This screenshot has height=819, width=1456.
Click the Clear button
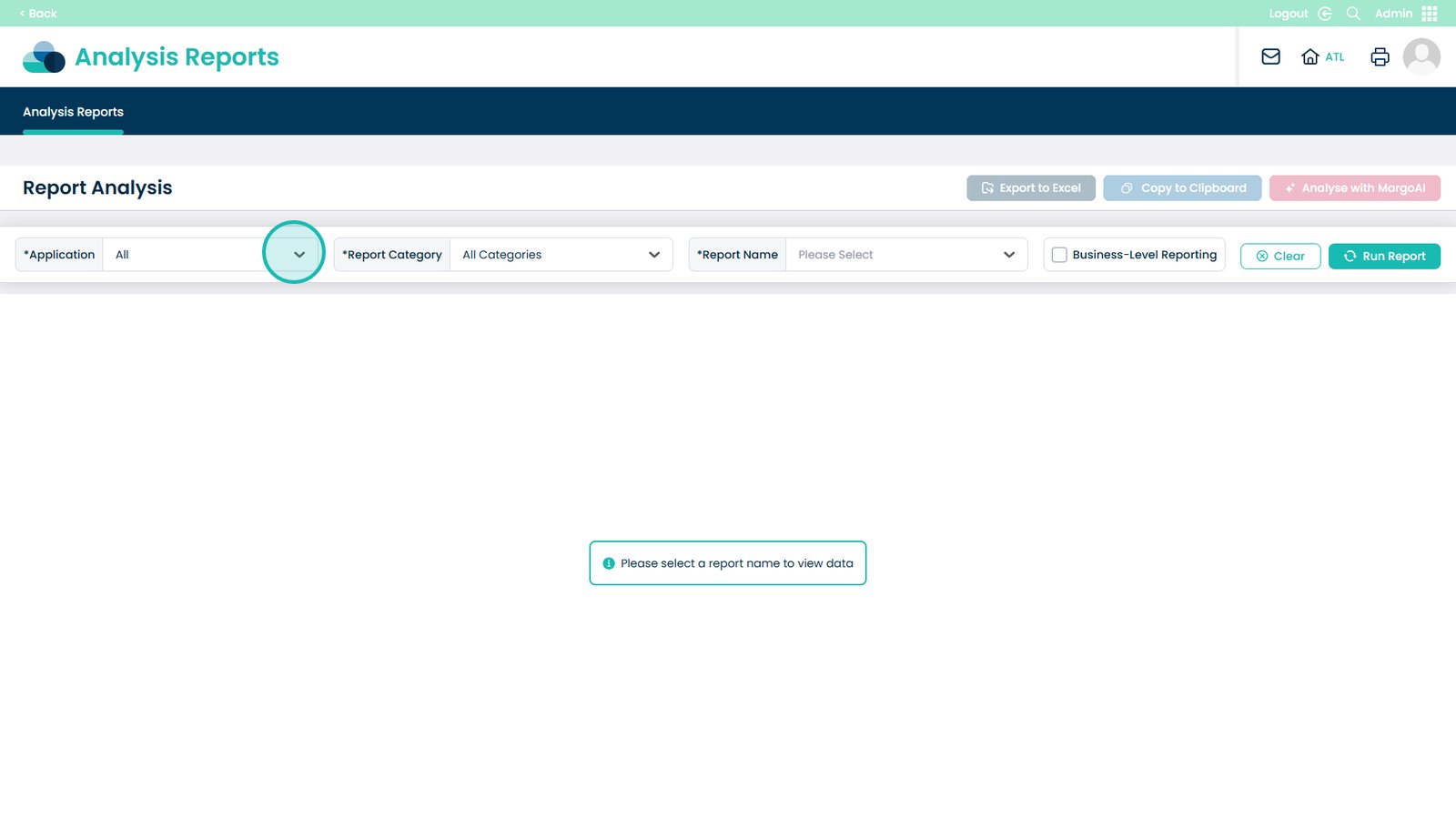point(1280,257)
